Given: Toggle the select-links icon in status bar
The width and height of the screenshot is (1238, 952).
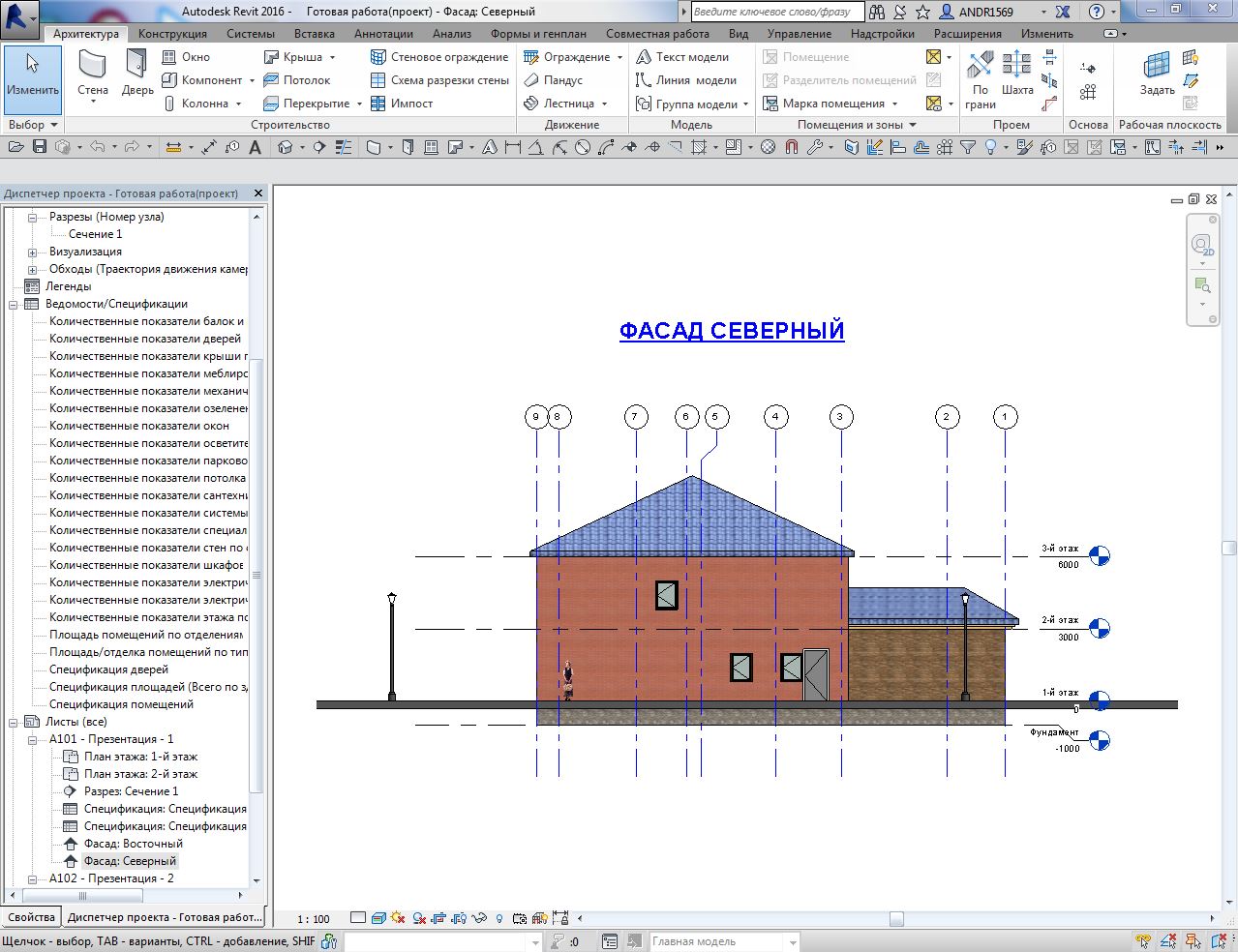Looking at the screenshot, I should click(x=1144, y=941).
